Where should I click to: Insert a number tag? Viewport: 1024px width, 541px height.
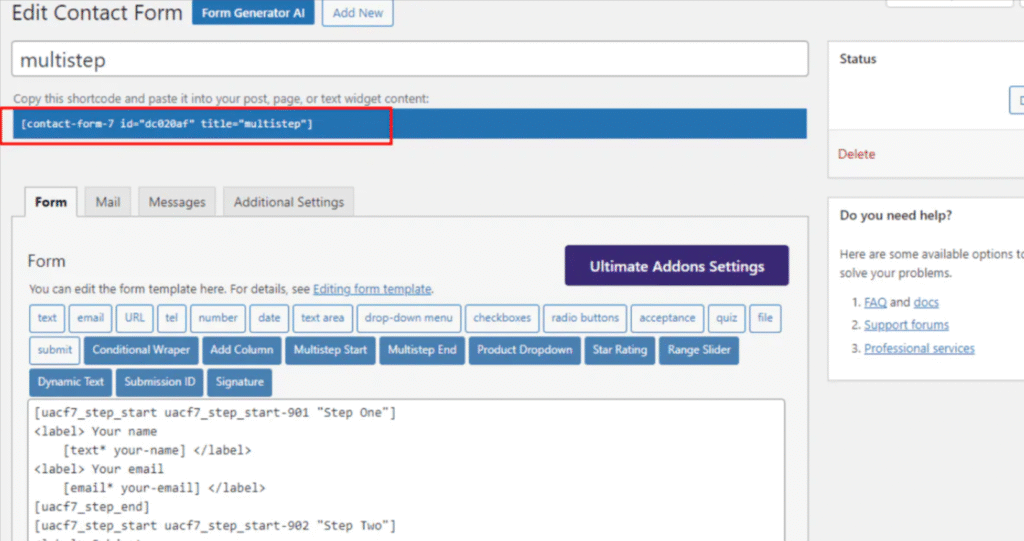pos(218,318)
